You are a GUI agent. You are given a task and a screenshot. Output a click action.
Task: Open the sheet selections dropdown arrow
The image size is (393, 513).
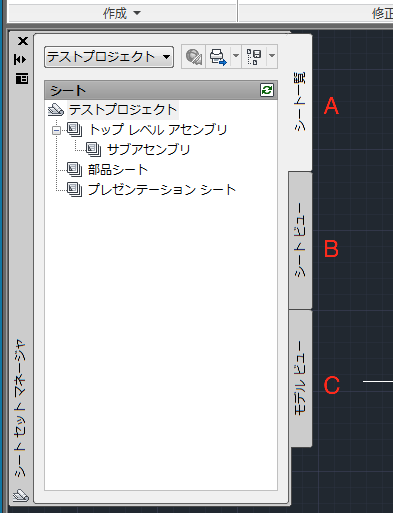[272, 57]
